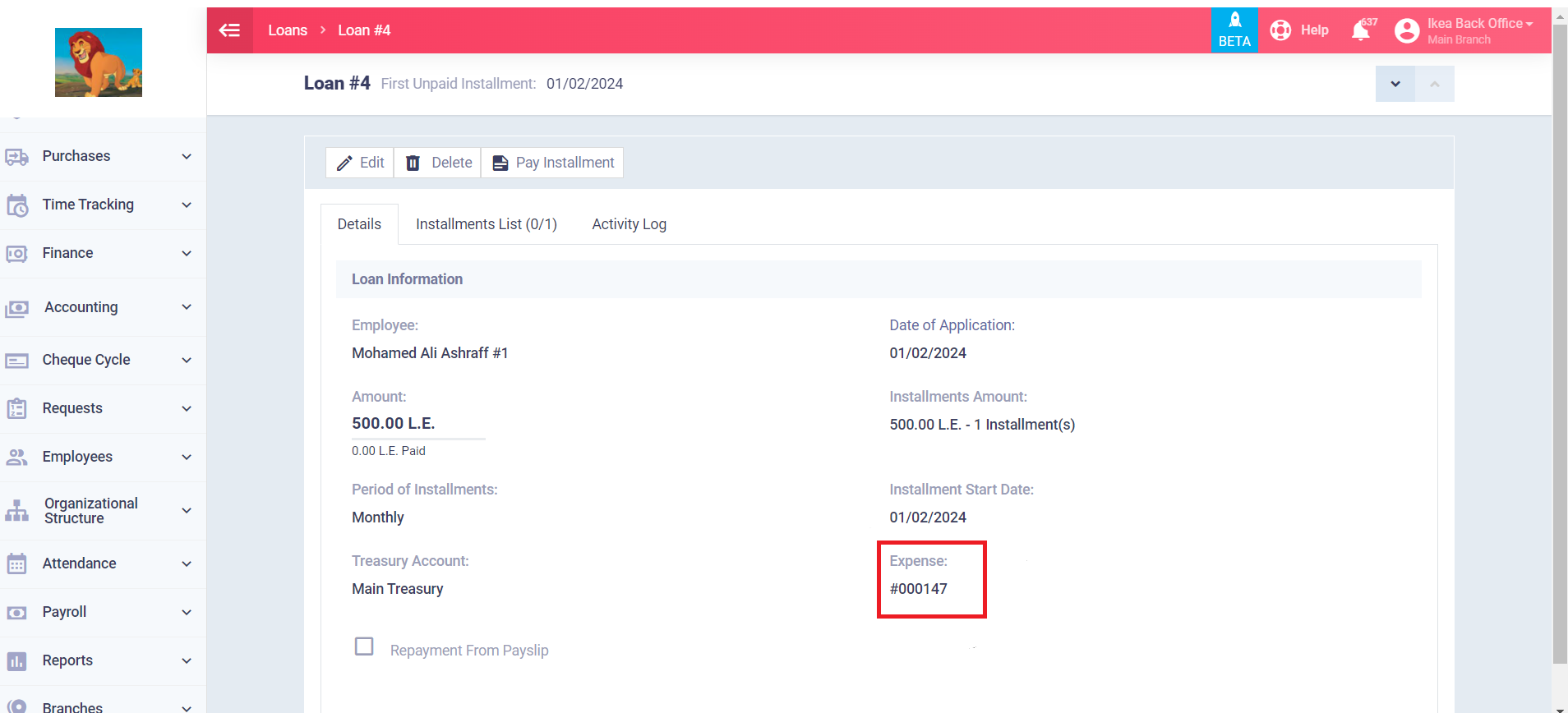Click the Delete loan button
This screenshot has width=1568, height=713.
439,163
